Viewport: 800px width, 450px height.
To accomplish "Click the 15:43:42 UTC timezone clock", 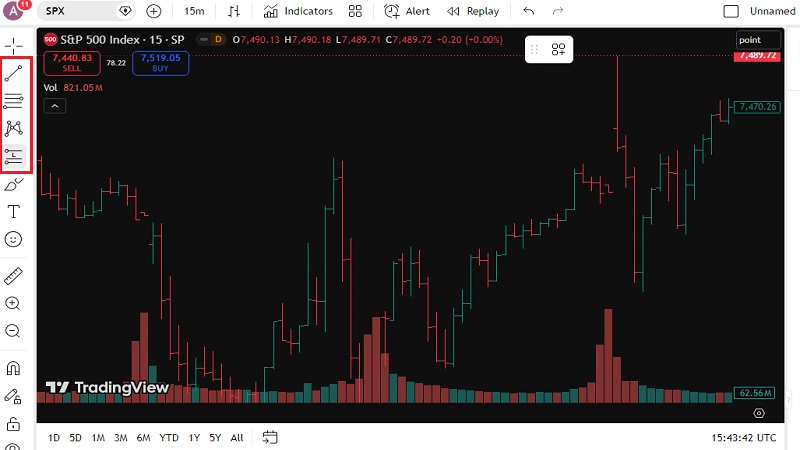I will (x=743, y=438).
